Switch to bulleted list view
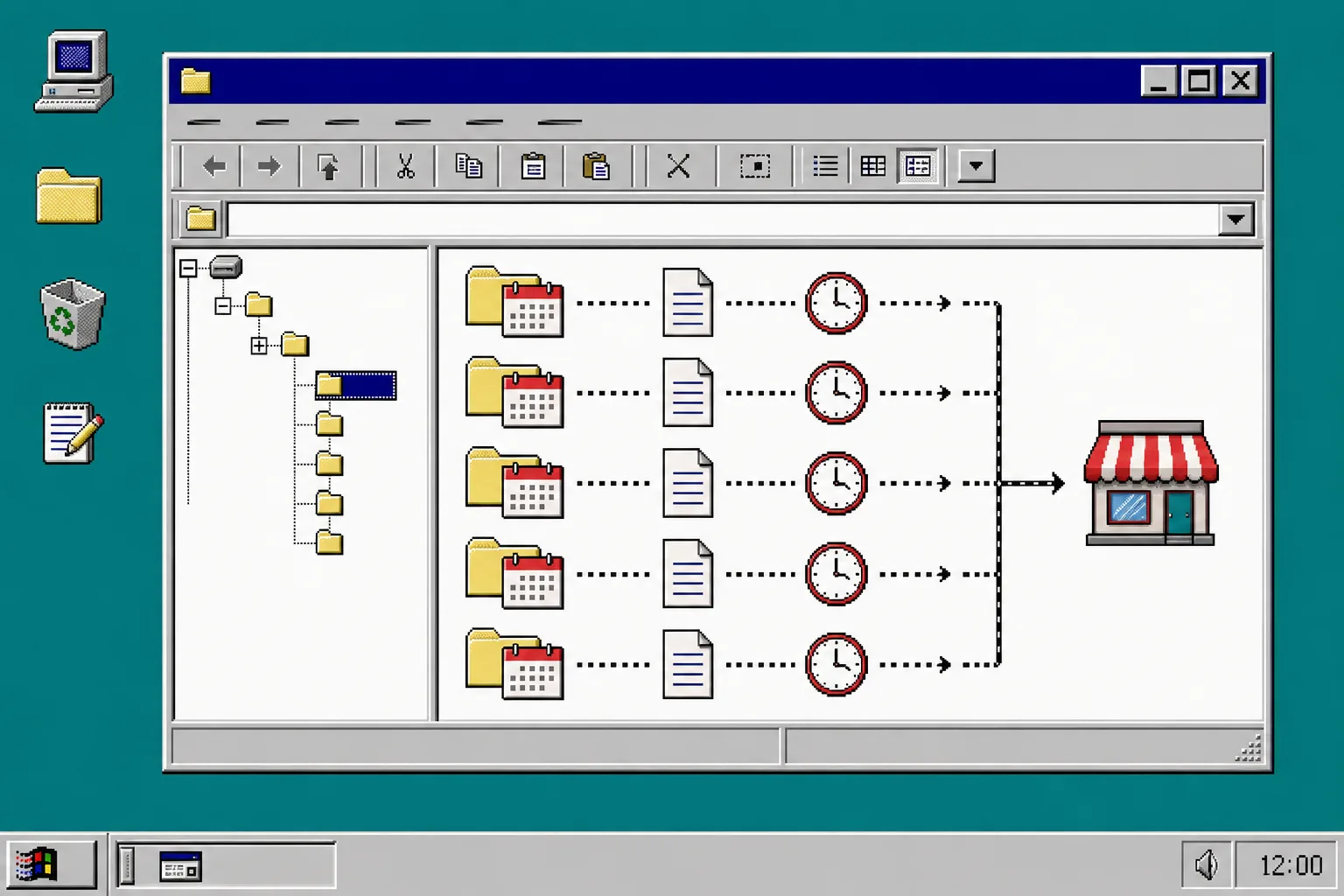Image resolution: width=1344 pixels, height=896 pixels. click(825, 166)
